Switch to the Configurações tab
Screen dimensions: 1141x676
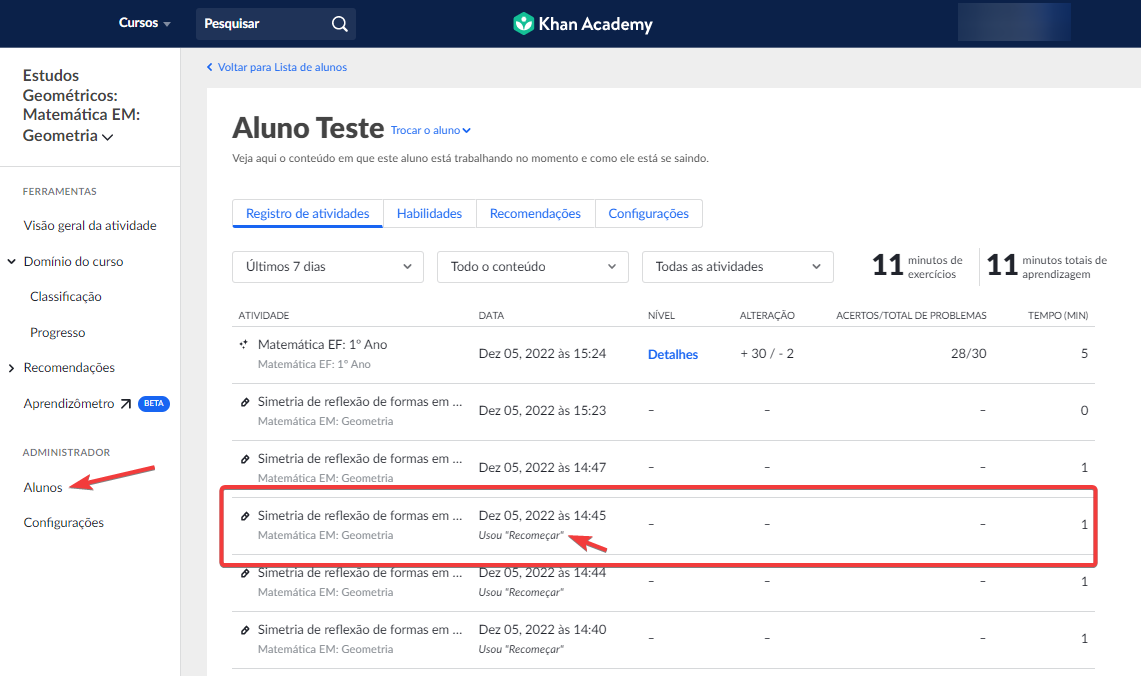pyautogui.click(x=648, y=214)
